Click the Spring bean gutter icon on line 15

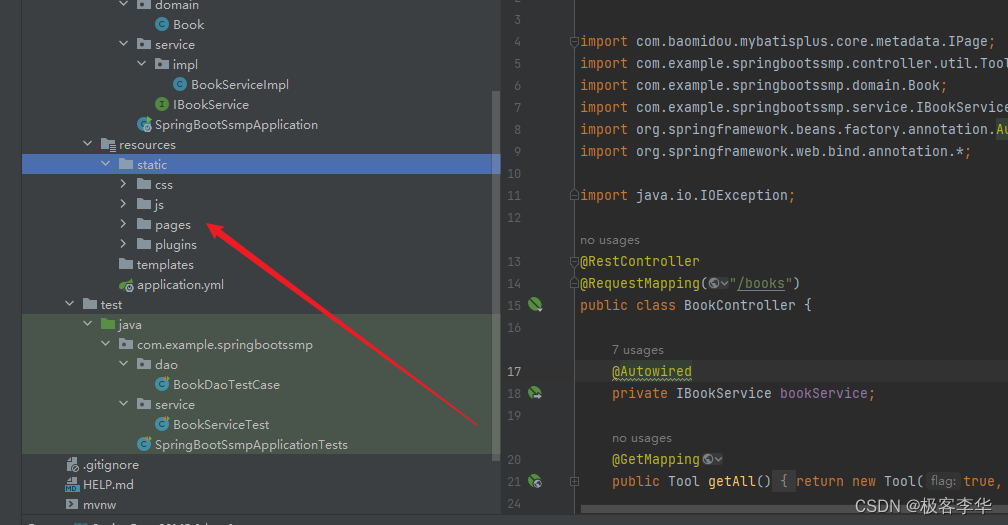(x=535, y=305)
